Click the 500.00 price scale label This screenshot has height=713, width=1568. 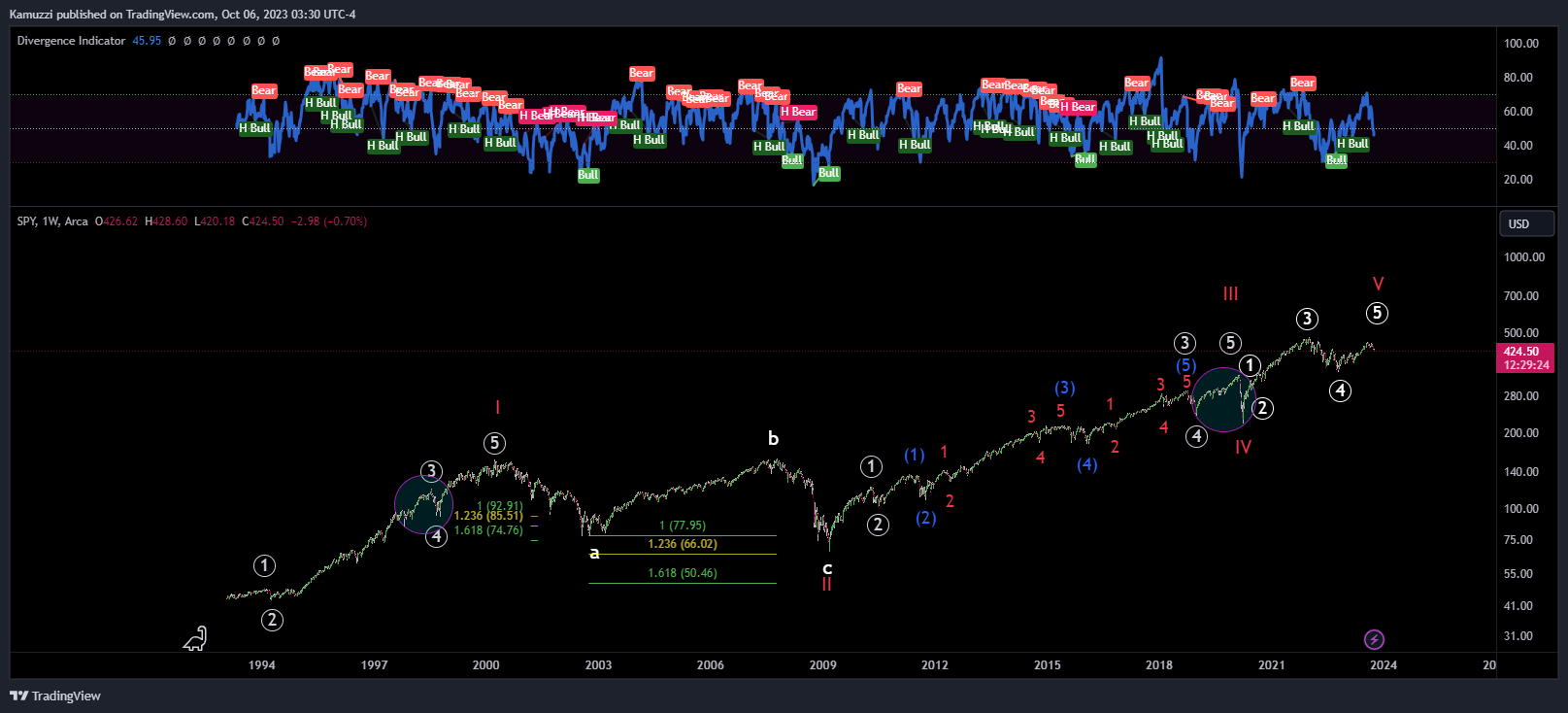click(1521, 333)
